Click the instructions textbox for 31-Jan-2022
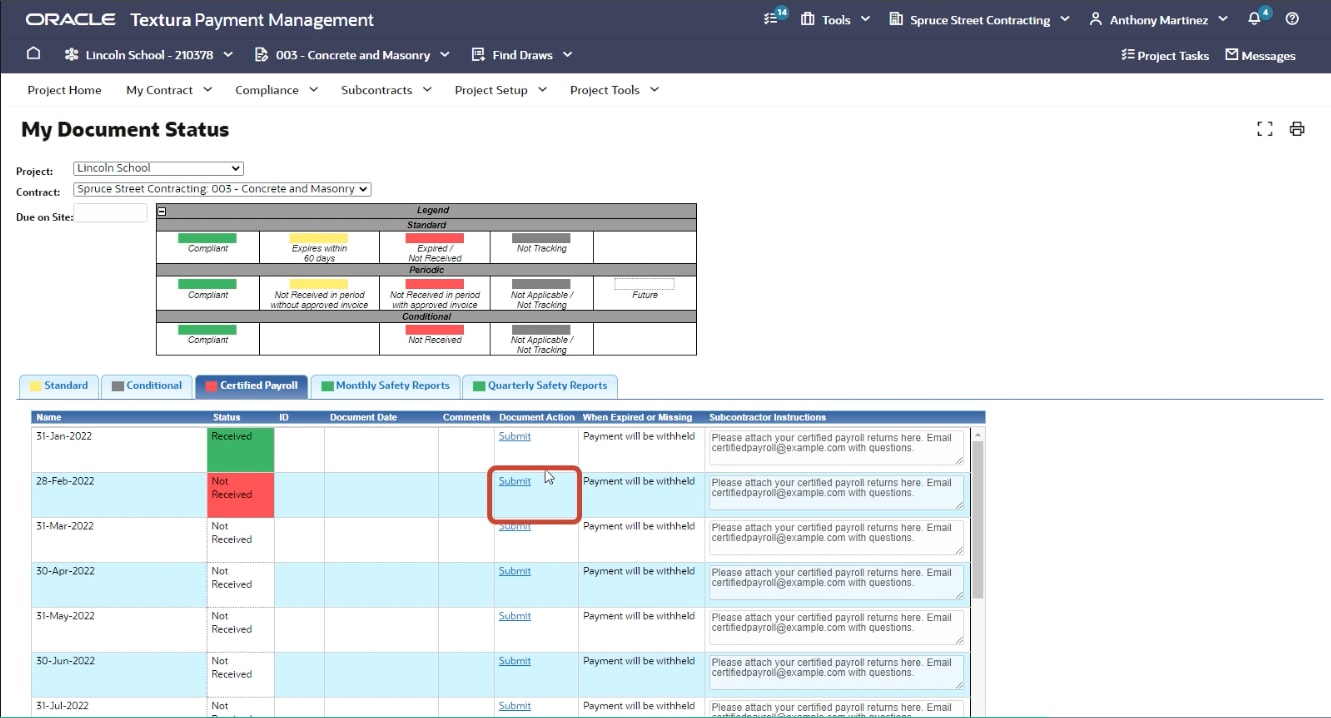 (x=837, y=448)
